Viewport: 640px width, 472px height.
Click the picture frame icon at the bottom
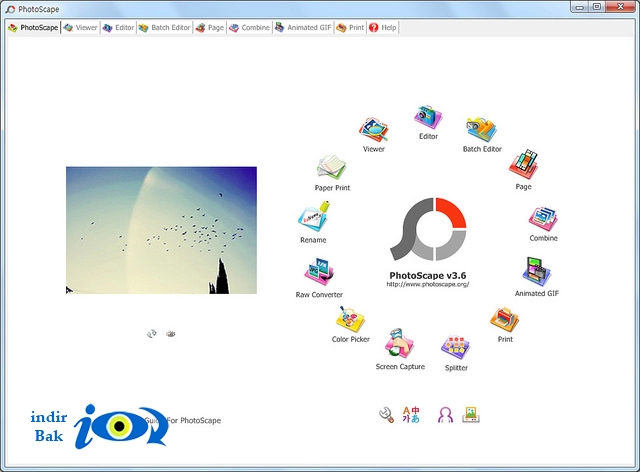coord(471,414)
